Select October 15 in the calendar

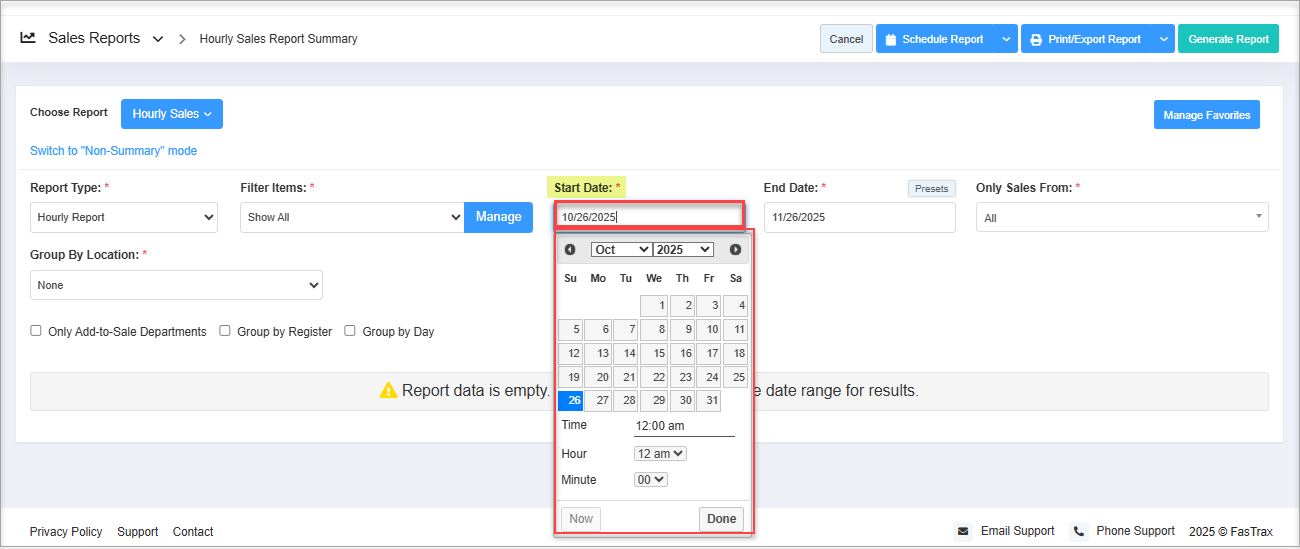[x=654, y=354]
